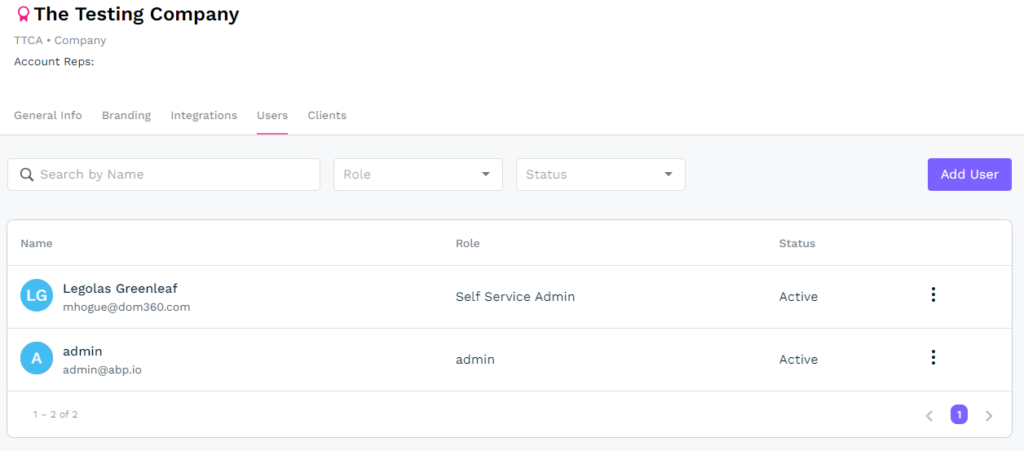This screenshot has width=1024, height=451.
Task: Open the Branding tab
Action: [126, 116]
